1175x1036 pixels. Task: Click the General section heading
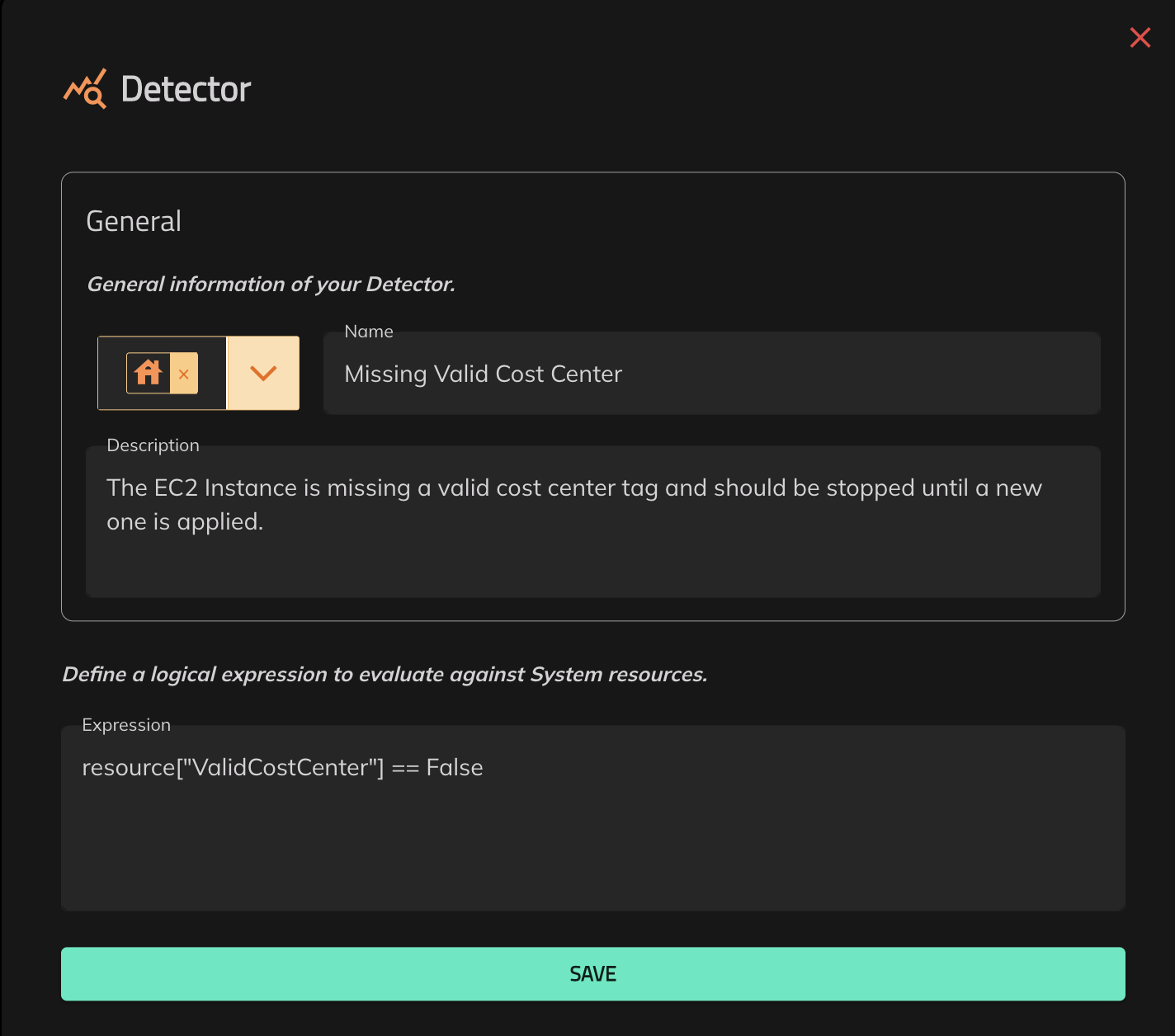134,221
